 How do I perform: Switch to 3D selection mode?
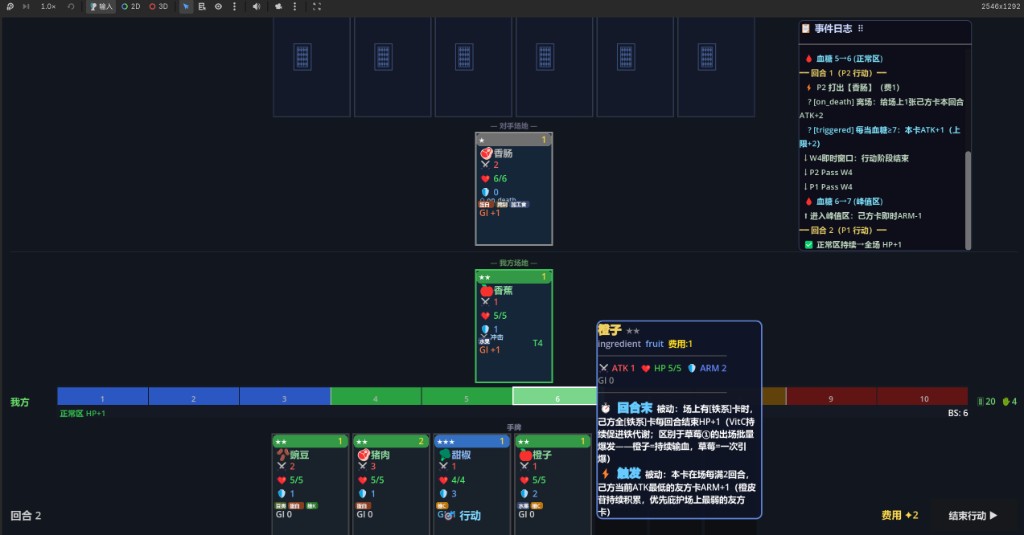pyautogui.click(x=158, y=7)
